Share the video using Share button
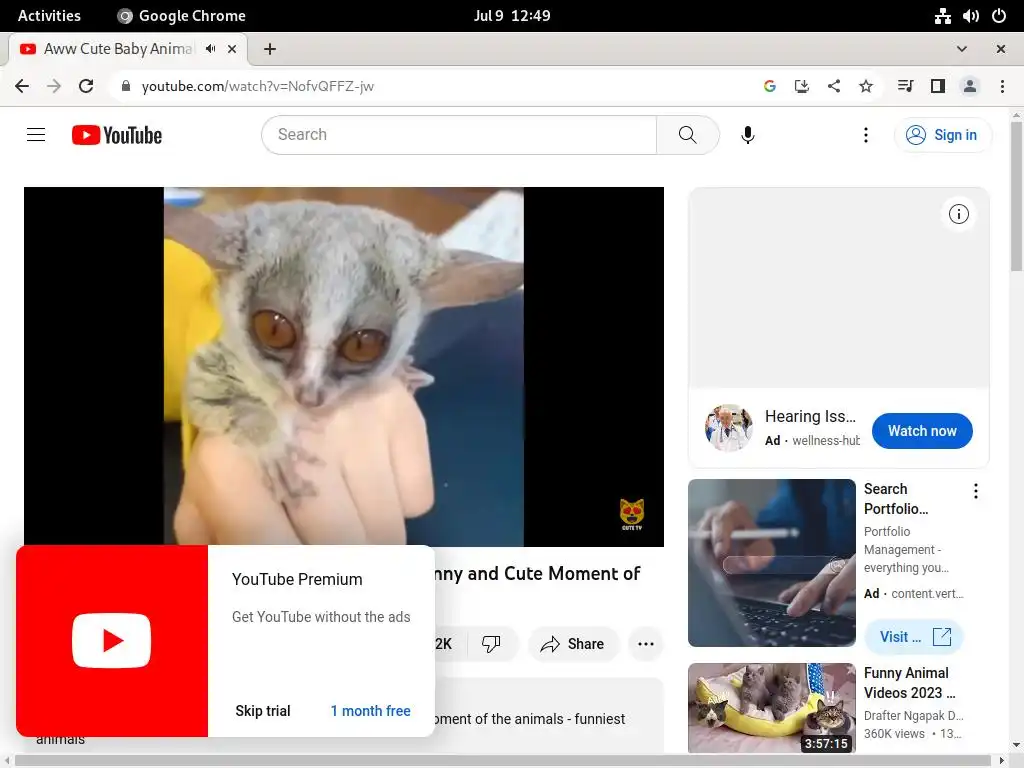Image resolution: width=1024 pixels, height=768 pixels. [x=573, y=644]
